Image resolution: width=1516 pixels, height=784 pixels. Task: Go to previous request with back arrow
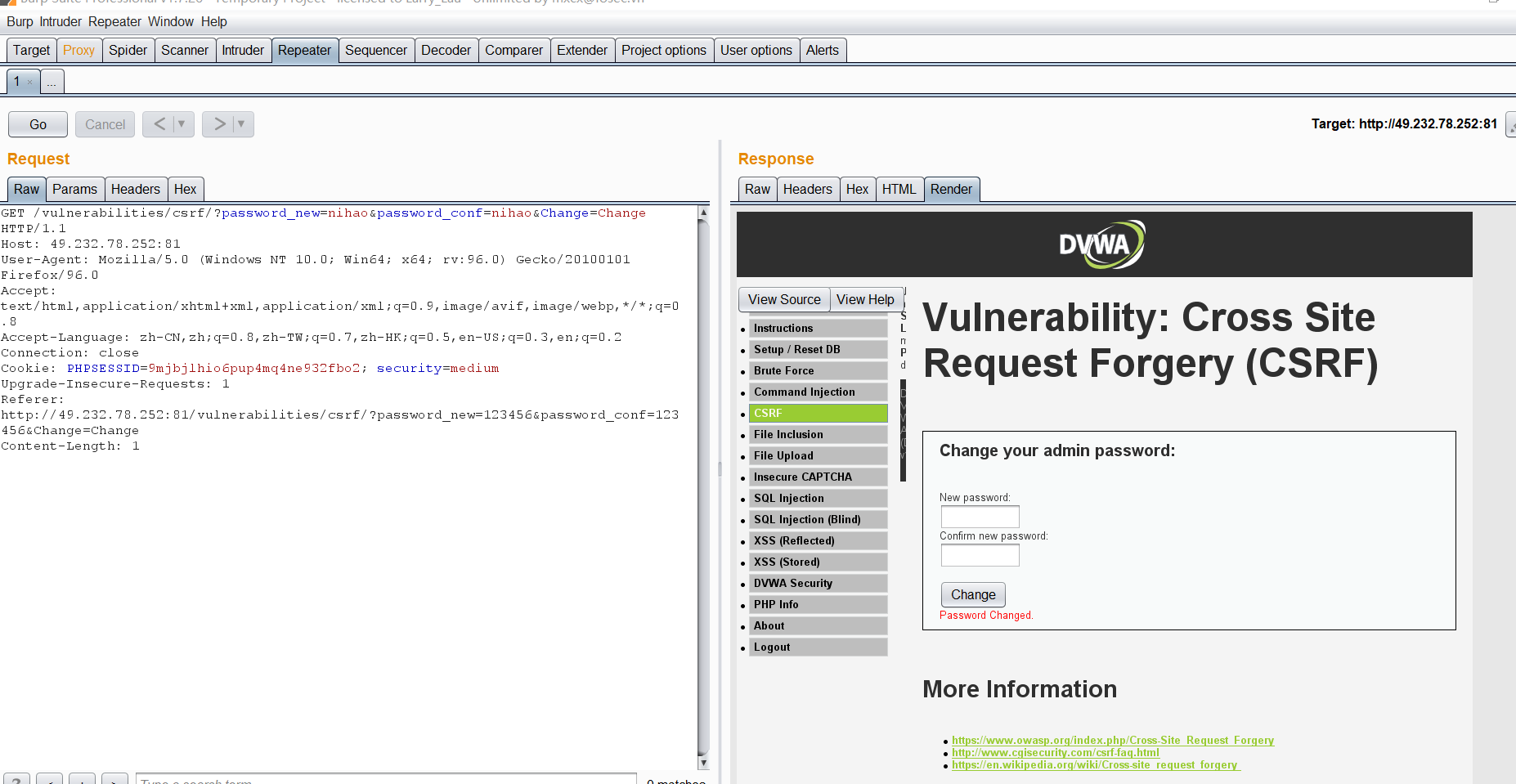point(159,124)
